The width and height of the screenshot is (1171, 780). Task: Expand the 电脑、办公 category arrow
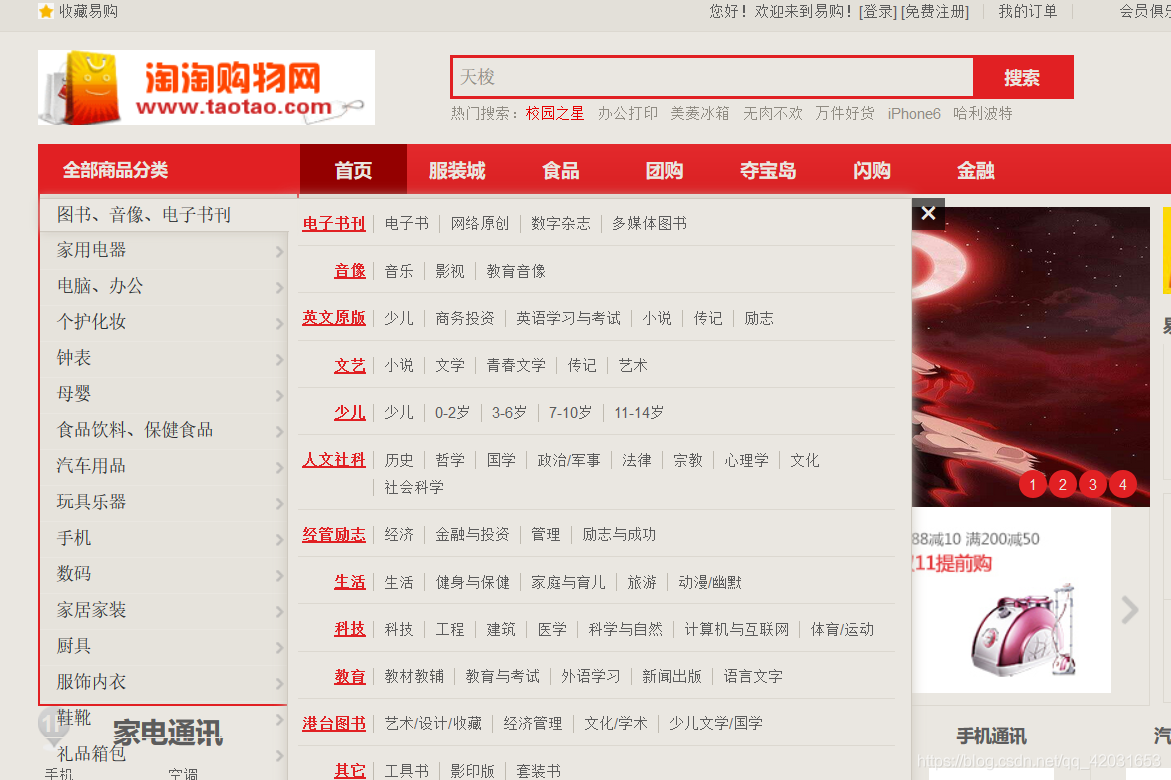point(279,288)
